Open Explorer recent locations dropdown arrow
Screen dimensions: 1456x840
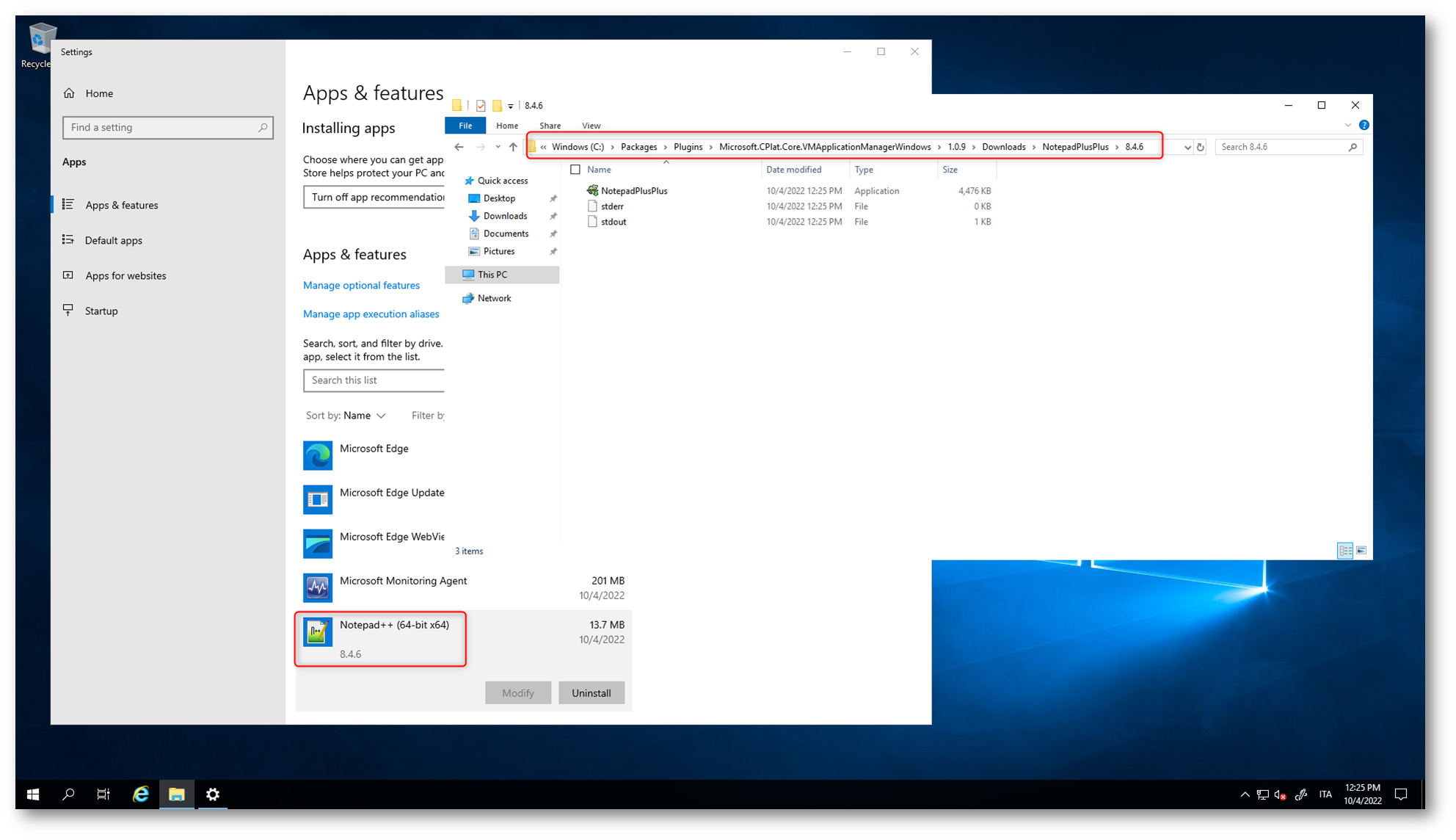tap(498, 147)
